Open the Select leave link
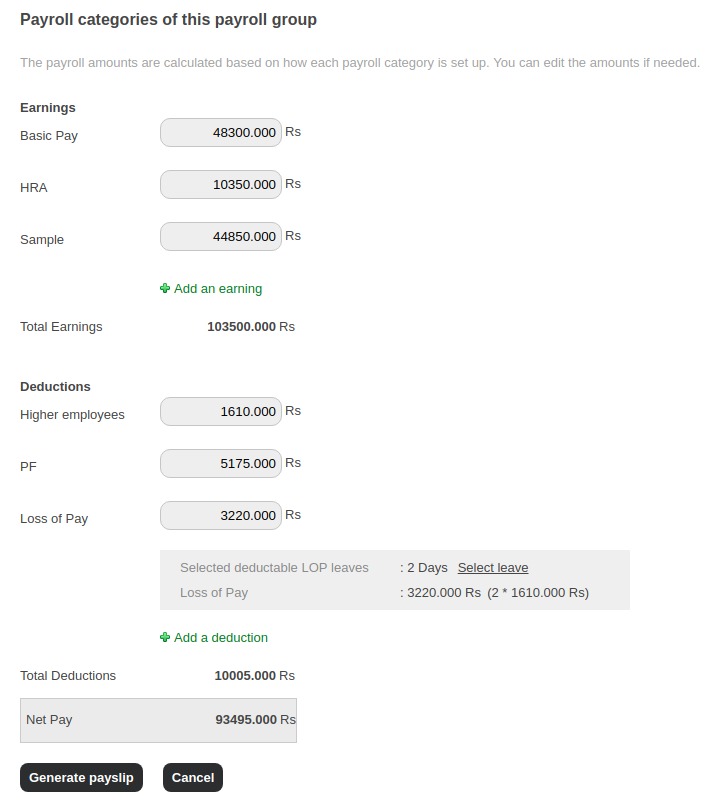Viewport: 720px width, 802px height. point(493,568)
